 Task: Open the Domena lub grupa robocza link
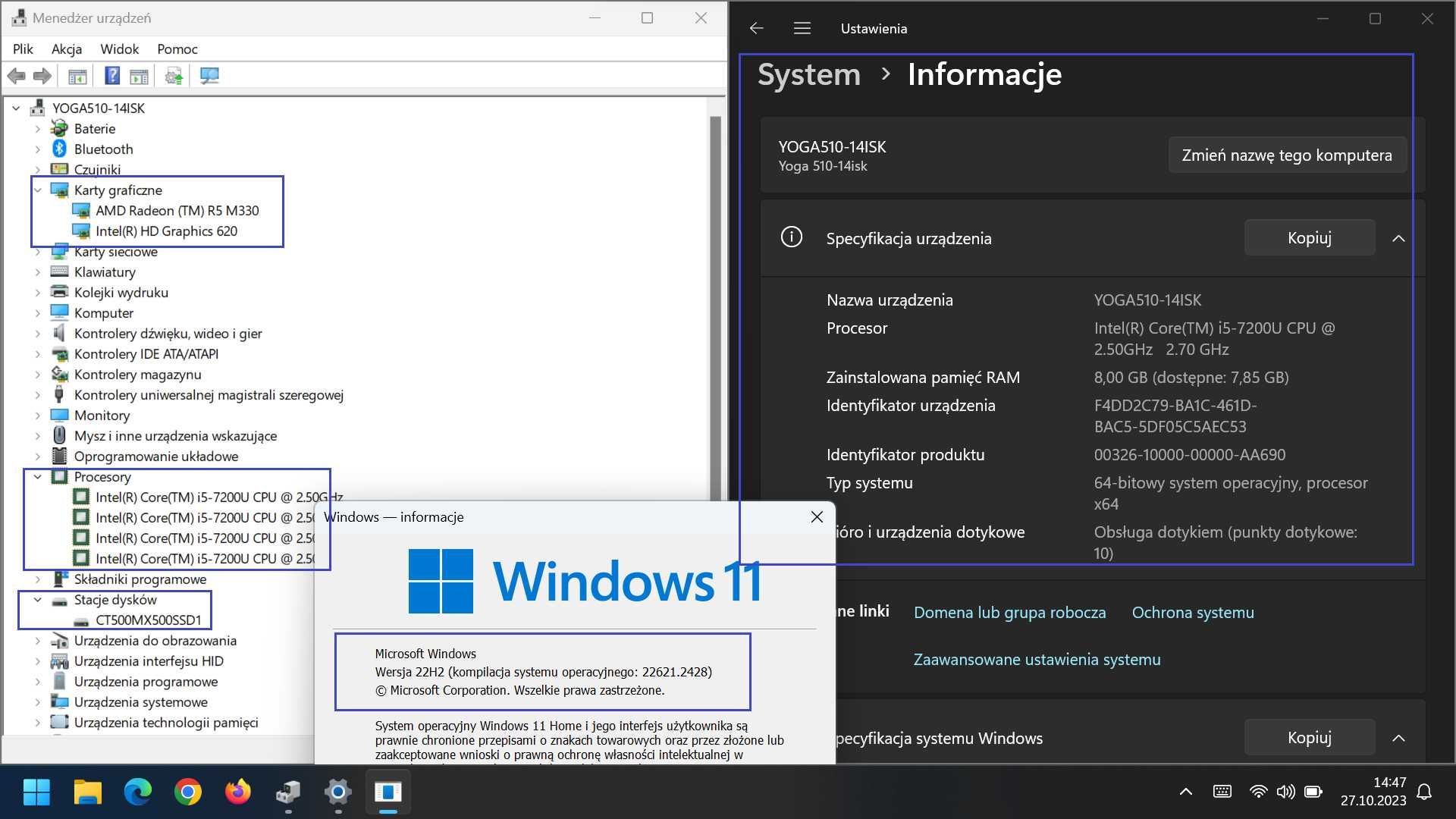(1009, 612)
